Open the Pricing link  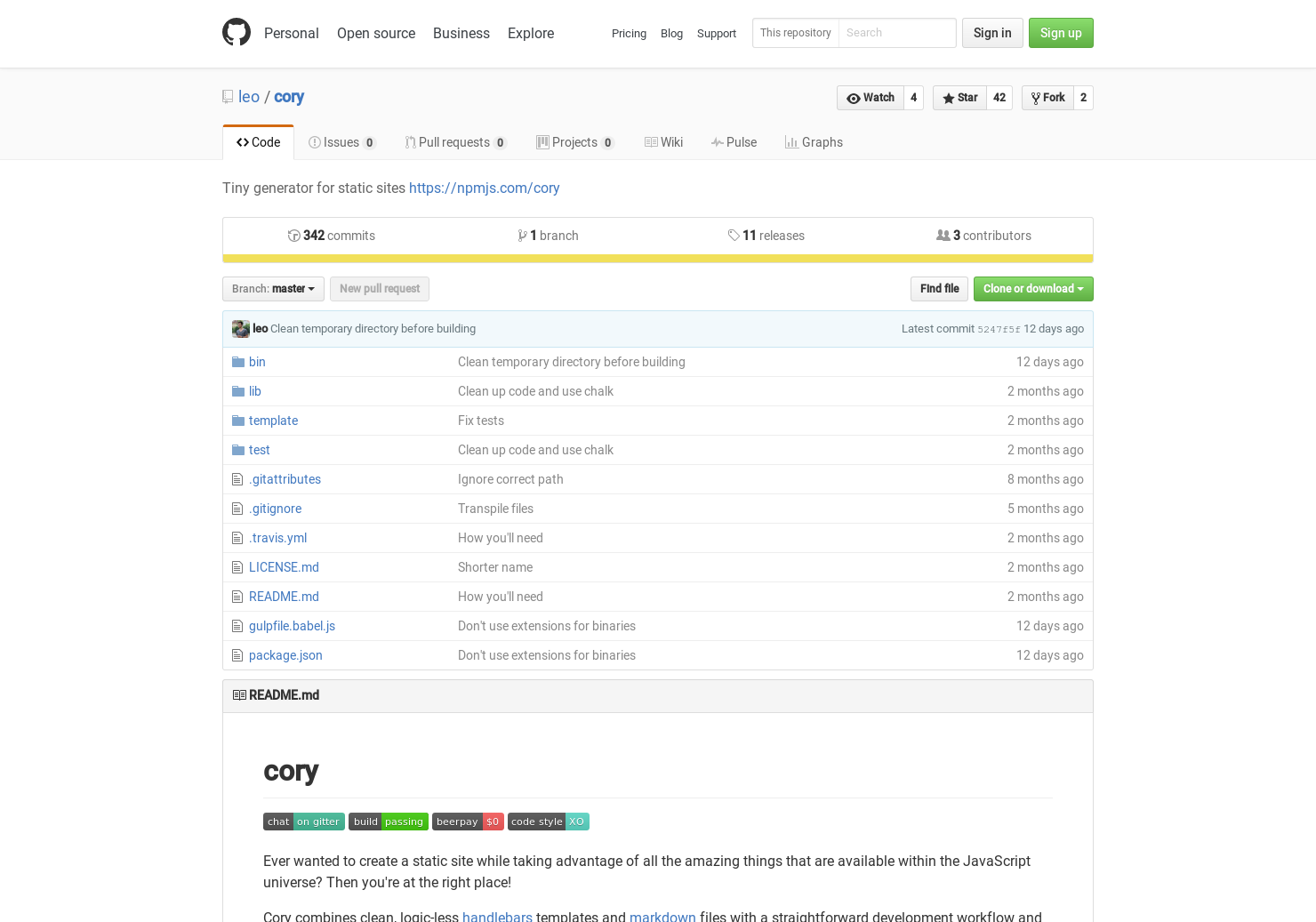tap(629, 34)
